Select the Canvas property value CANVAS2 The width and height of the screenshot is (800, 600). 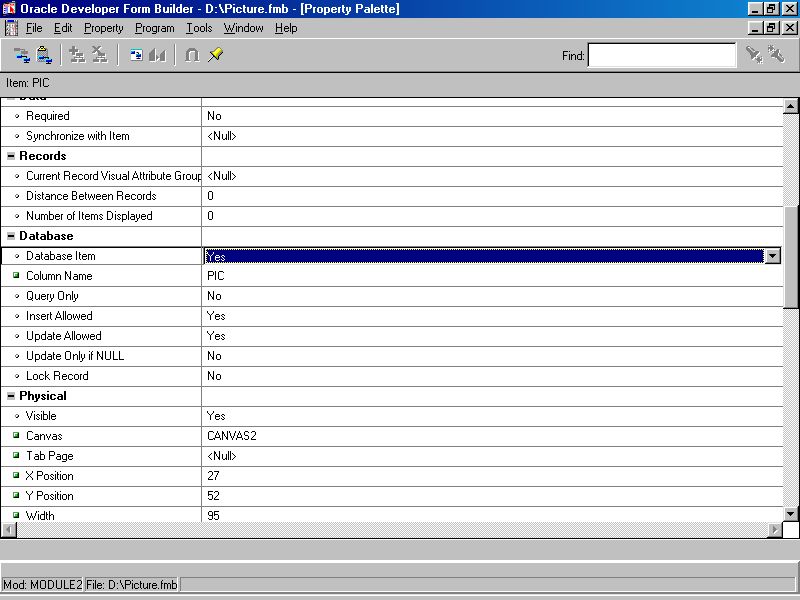tap(232, 436)
